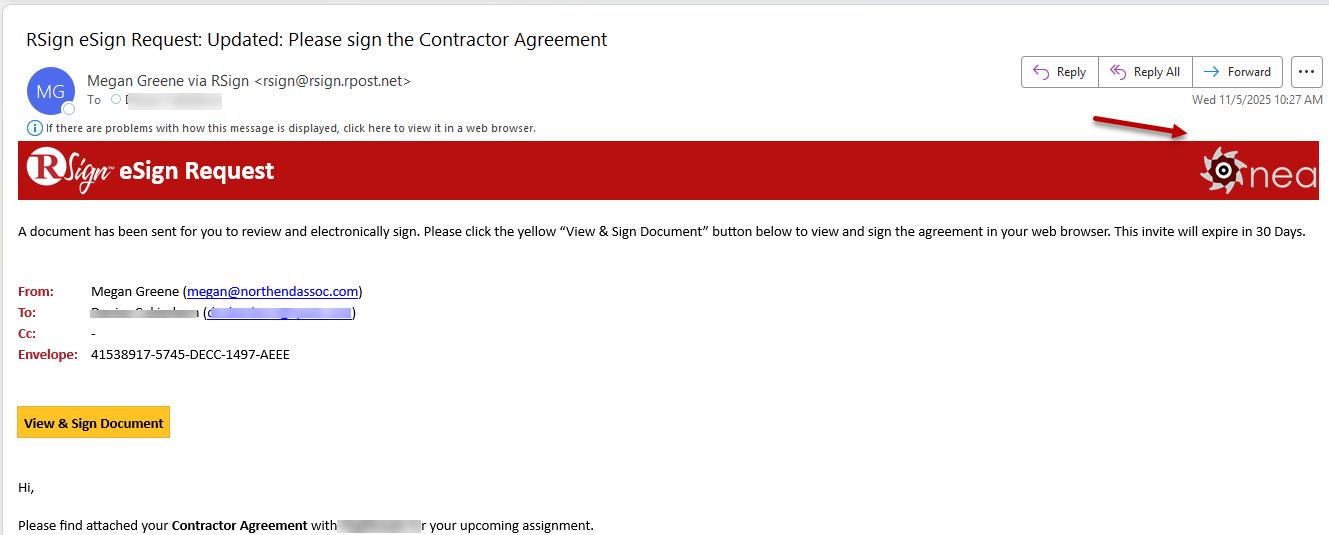Click the Wed 11/5/2025 timestamp
This screenshot has width=1329, height=535.
(1257, 100)
